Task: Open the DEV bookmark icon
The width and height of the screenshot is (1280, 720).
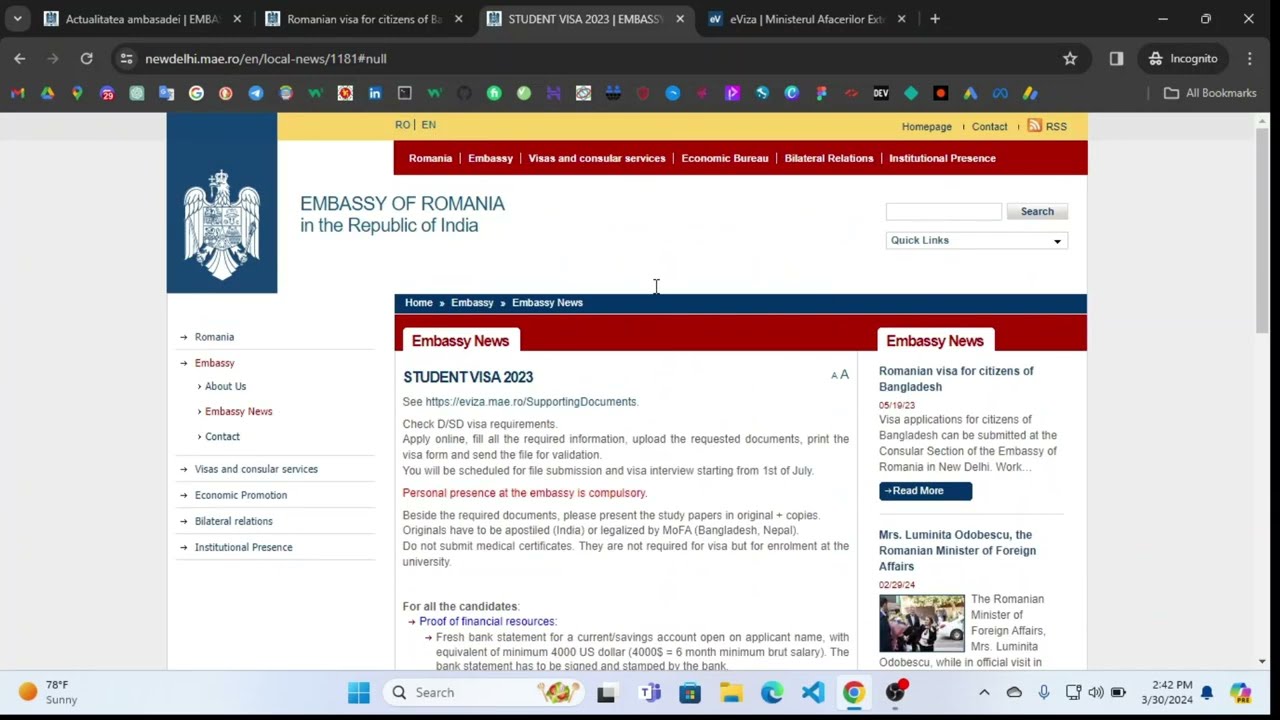Action: tap(881, 93)
